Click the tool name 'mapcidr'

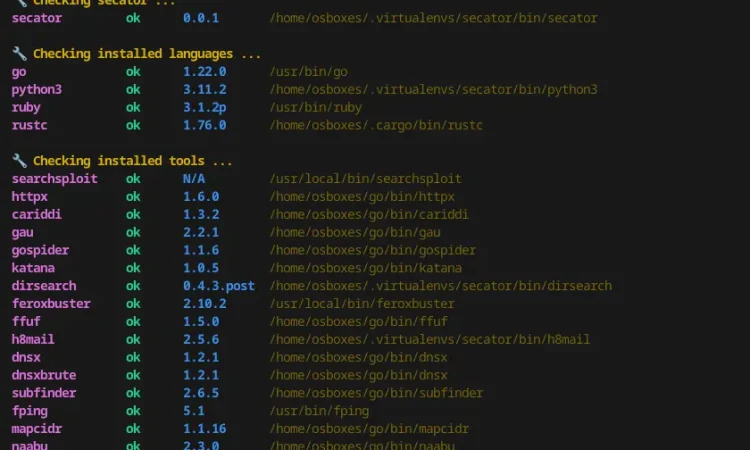coord(37,429)
